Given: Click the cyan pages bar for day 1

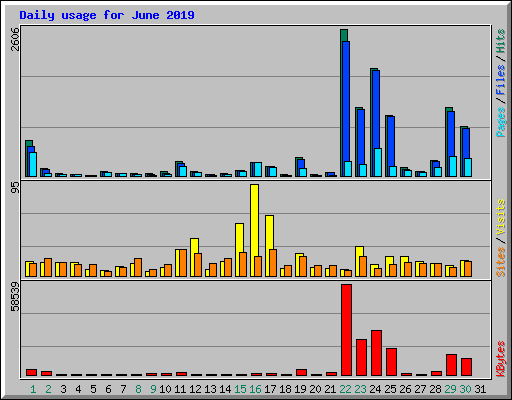Looking at the screenshot, I should click(33, 165).
